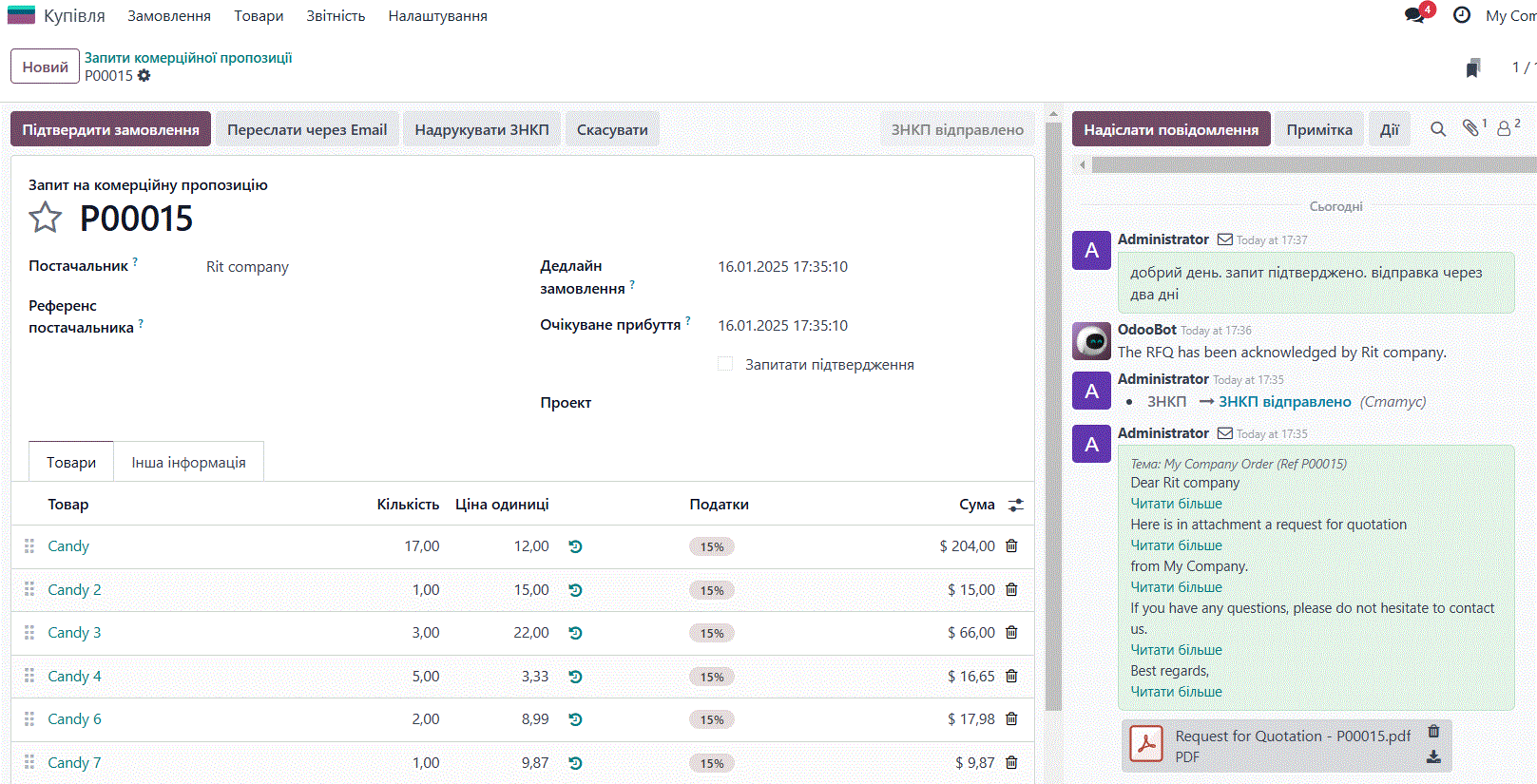
Task: Download the Request for Quotation PDF attachment
Action: (1433, 757)
